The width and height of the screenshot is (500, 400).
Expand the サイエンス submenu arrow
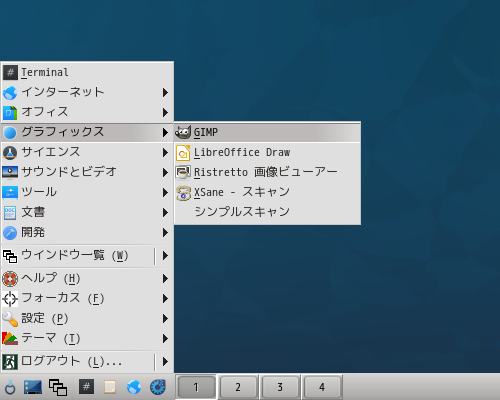[x=165, y=152]
